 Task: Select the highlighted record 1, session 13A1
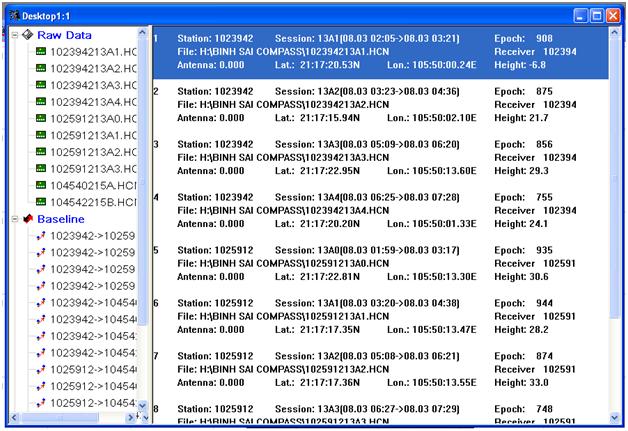pyautogui.click(x=380, y=51)
